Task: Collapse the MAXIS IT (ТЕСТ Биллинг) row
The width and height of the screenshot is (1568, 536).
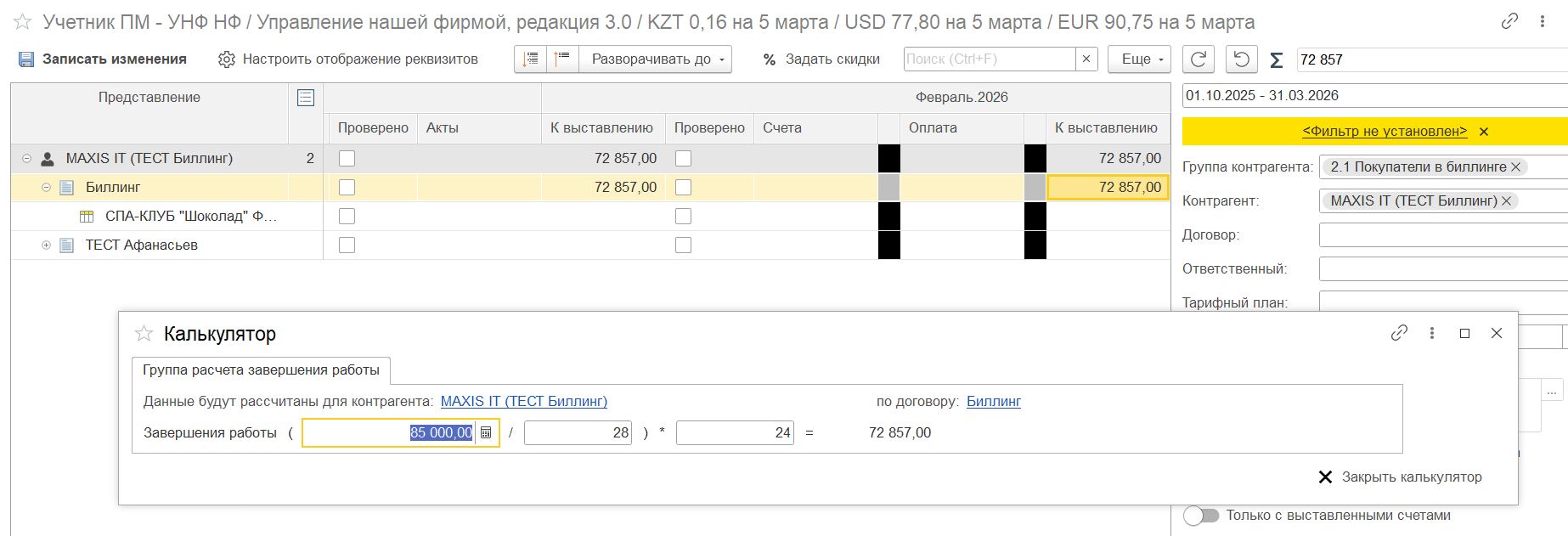Action: pos(26,159)
